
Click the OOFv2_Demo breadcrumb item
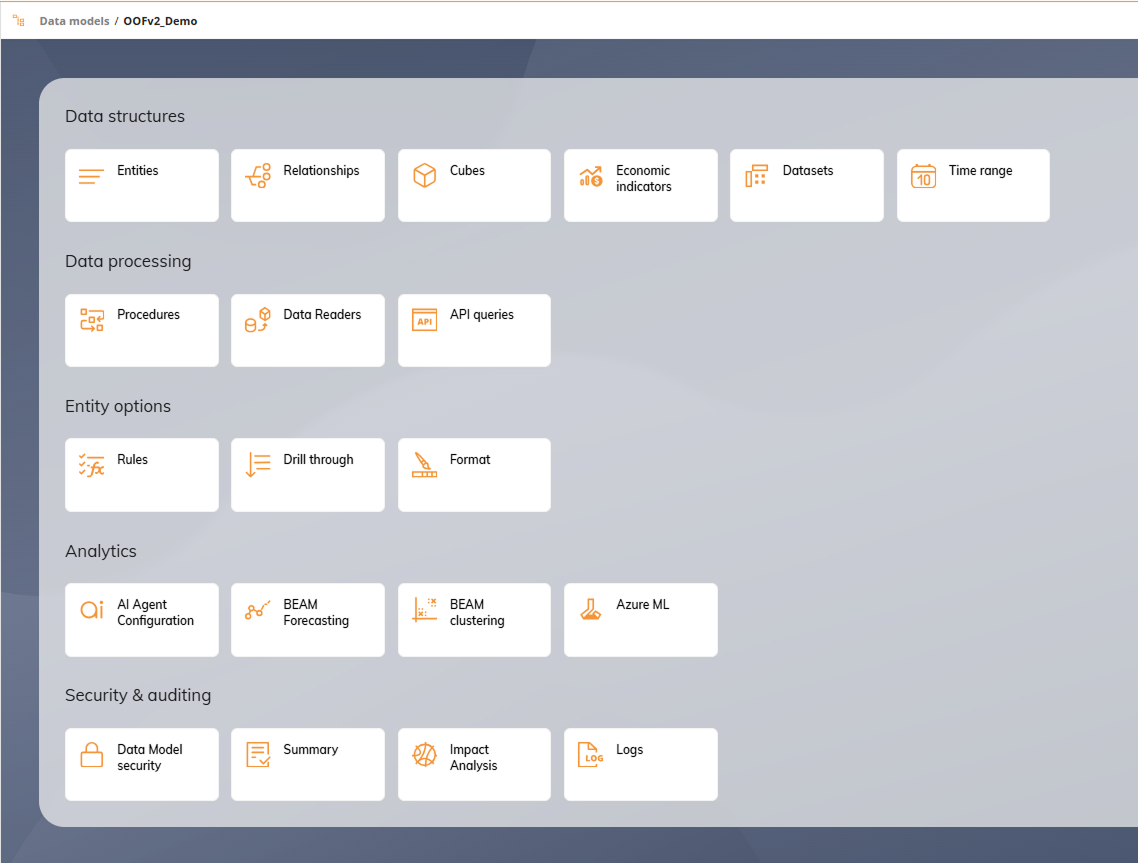[x=160, y=21]
